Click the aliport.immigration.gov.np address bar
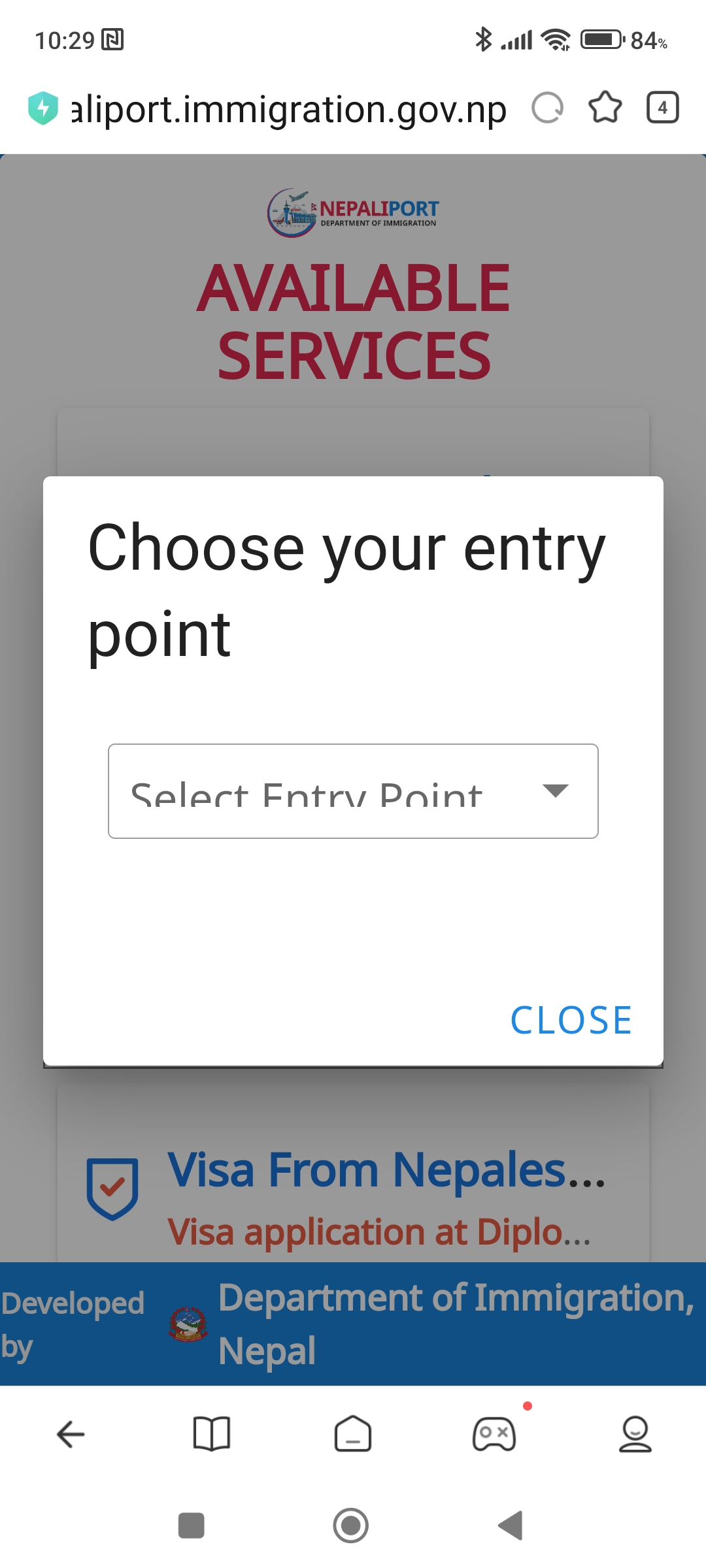Screen dimensions: 706x1568 coord(288,108)
